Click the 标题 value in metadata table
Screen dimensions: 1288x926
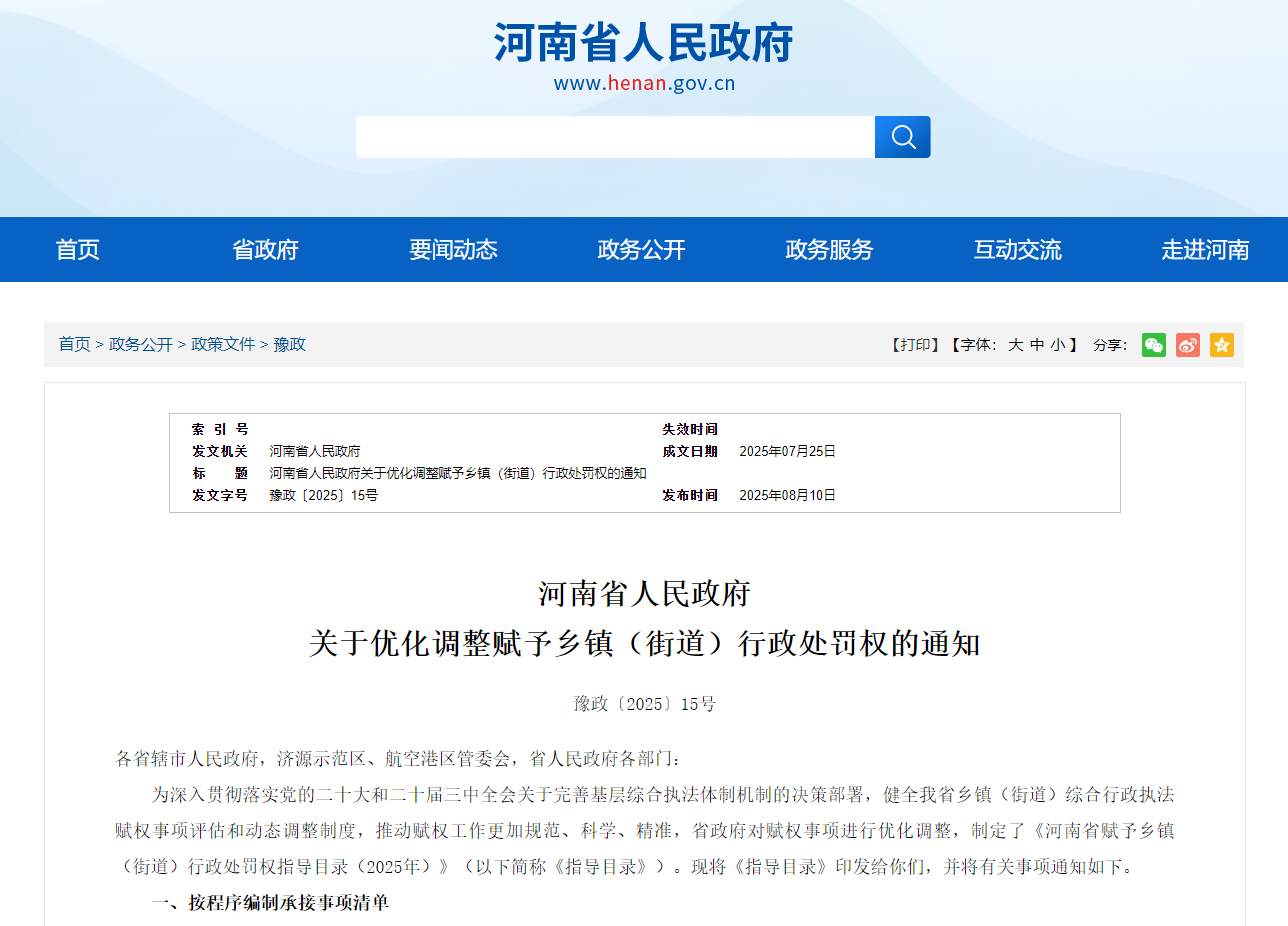point(458,474)
